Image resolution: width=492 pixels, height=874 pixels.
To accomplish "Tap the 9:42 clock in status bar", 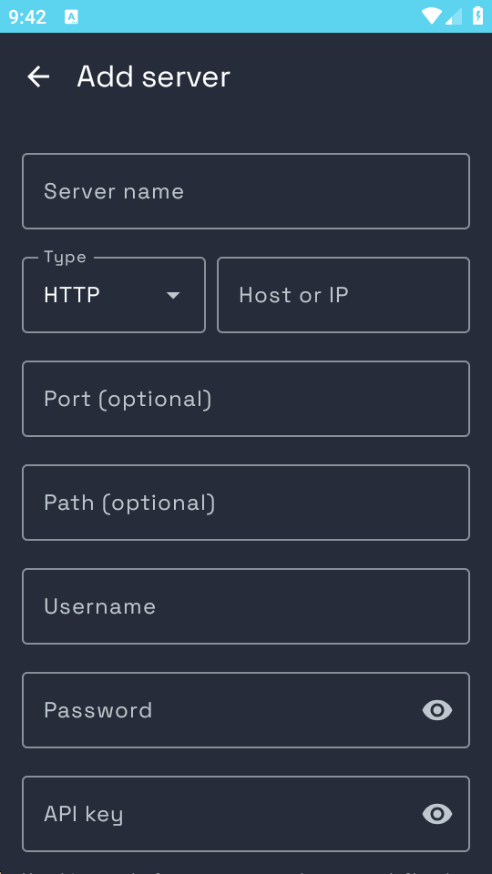I will 27,17.
